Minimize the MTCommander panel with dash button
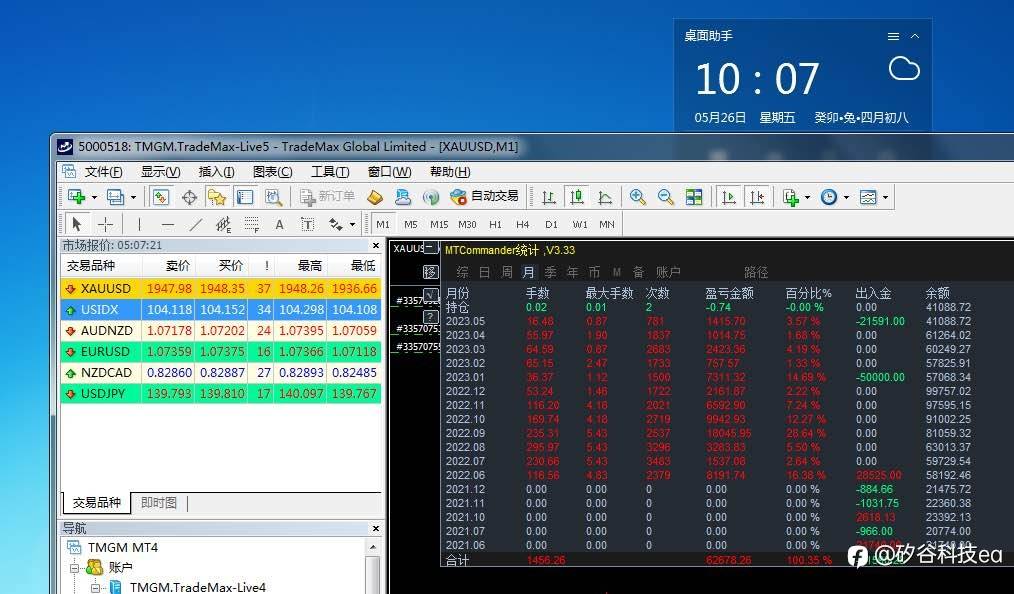The height and width of the screenshot is (594, 1014). [x=429, y=248]
